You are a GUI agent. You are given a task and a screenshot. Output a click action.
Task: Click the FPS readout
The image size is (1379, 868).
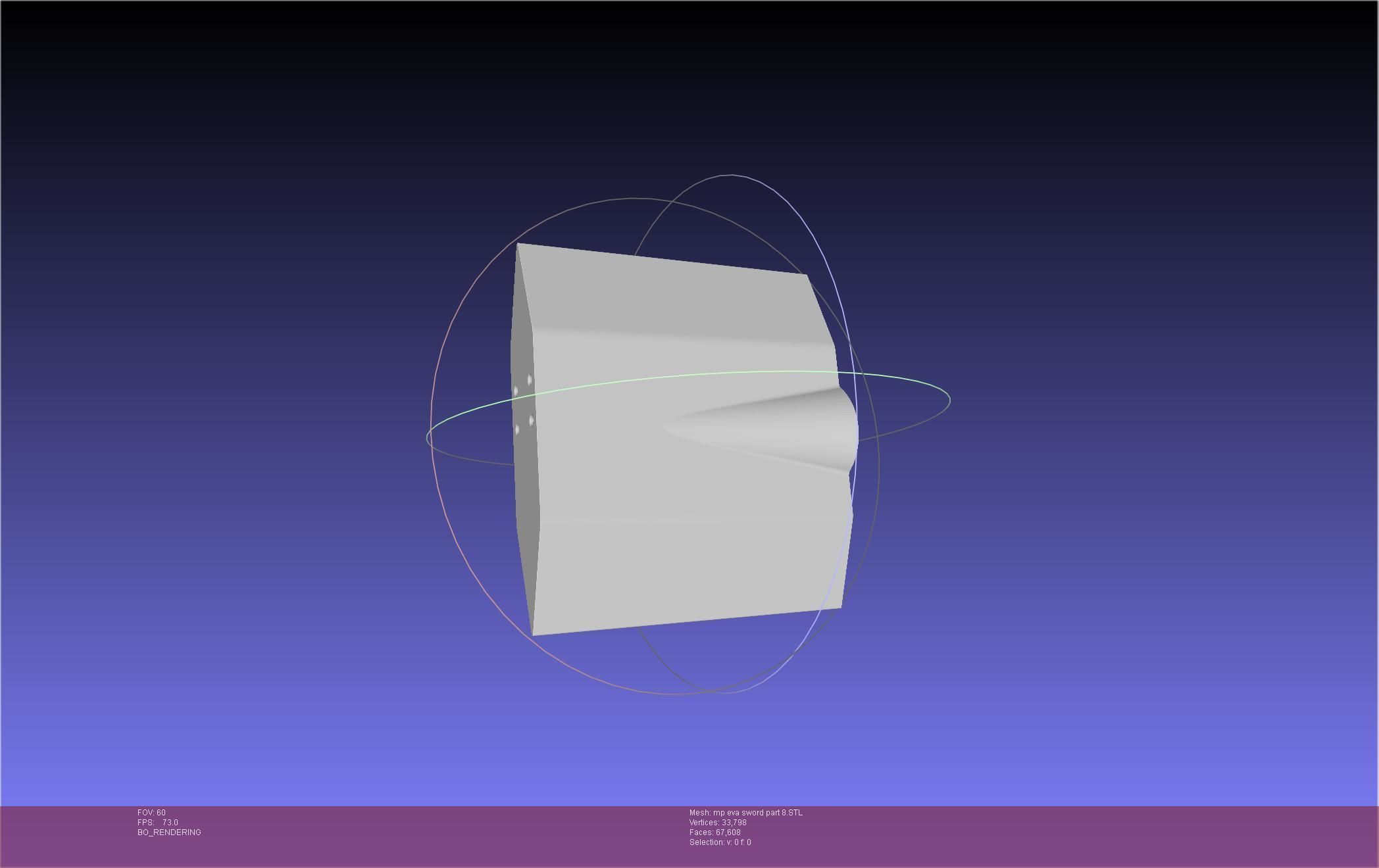[x=157, y=823]
